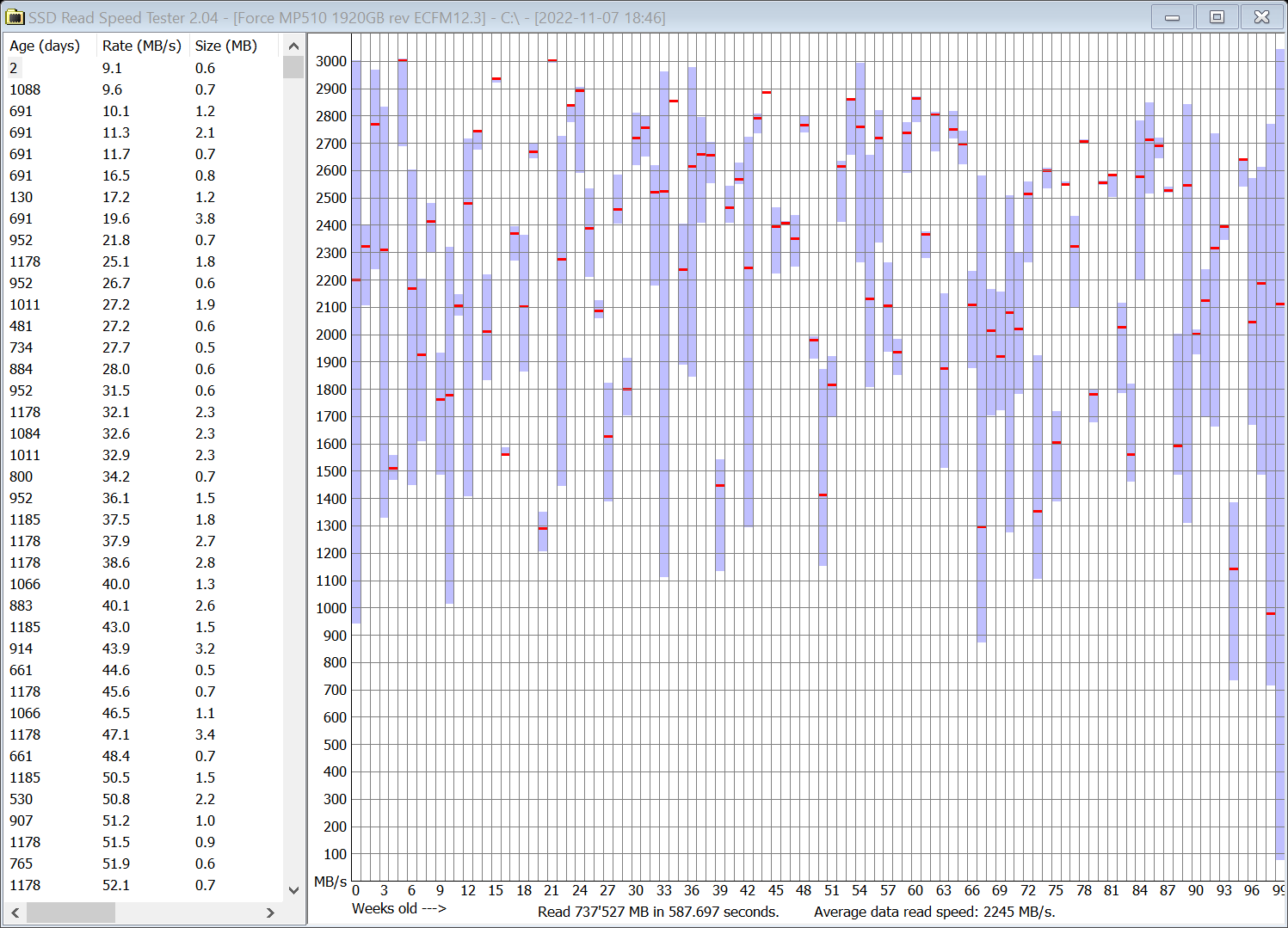This screenshot has width=1288, height=928.
Task: Select the row with rate 48.4
Action: click(x=144, y=756)
